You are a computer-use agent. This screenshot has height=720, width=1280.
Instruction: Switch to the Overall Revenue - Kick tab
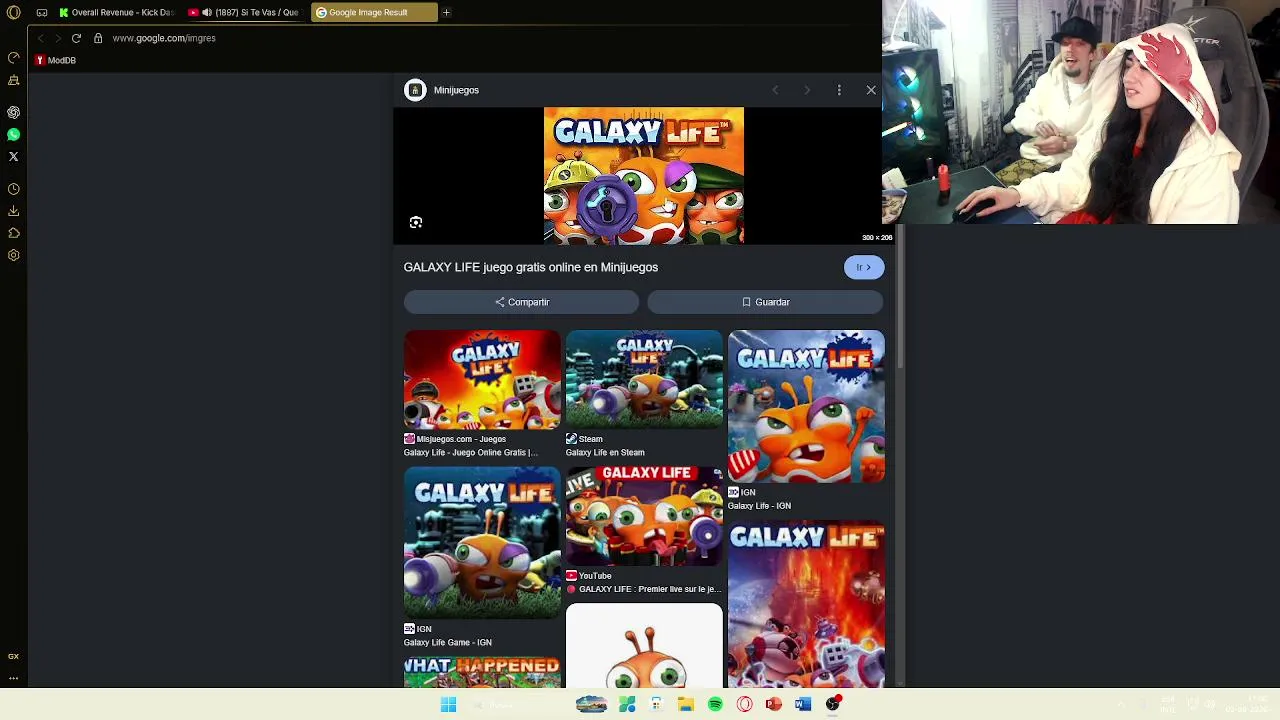(x=115, y=12)
